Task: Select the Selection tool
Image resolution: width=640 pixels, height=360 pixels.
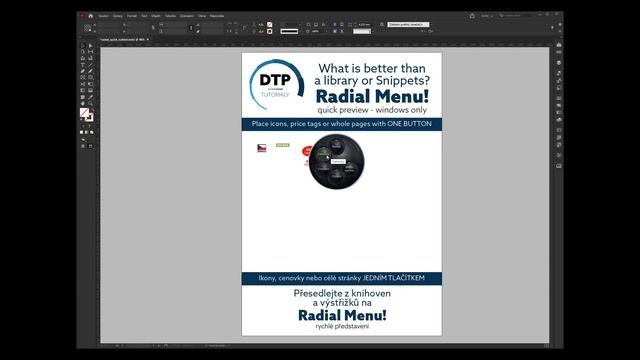Action: click(82, 46)
